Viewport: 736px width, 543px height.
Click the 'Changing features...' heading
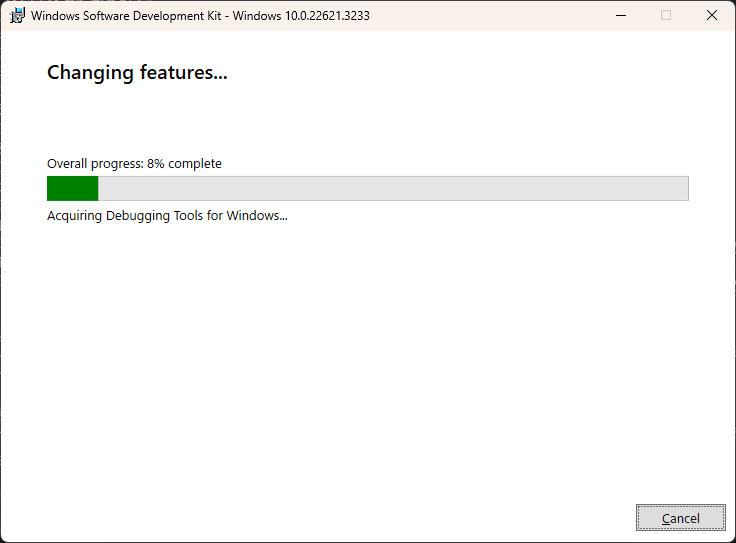pos(137,73)
